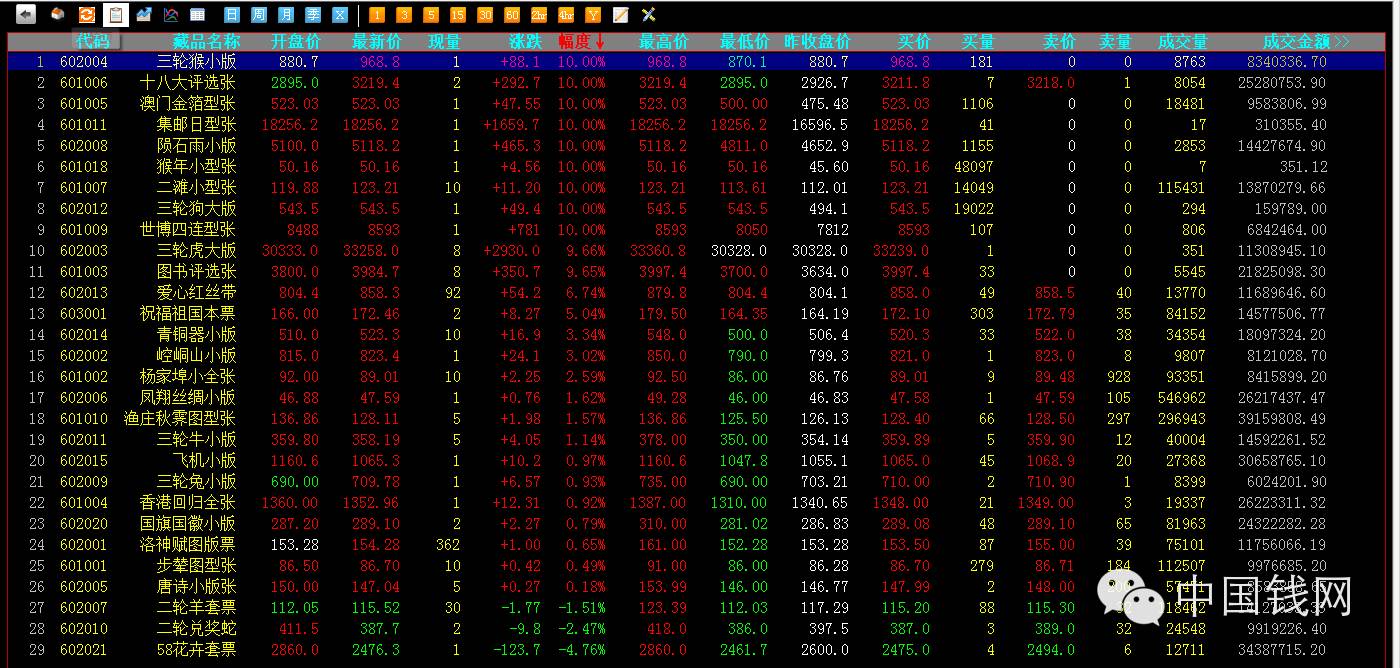
Task: Select the 十八大评选张 row
Action: pyautogui.click(x=697, y=82)
